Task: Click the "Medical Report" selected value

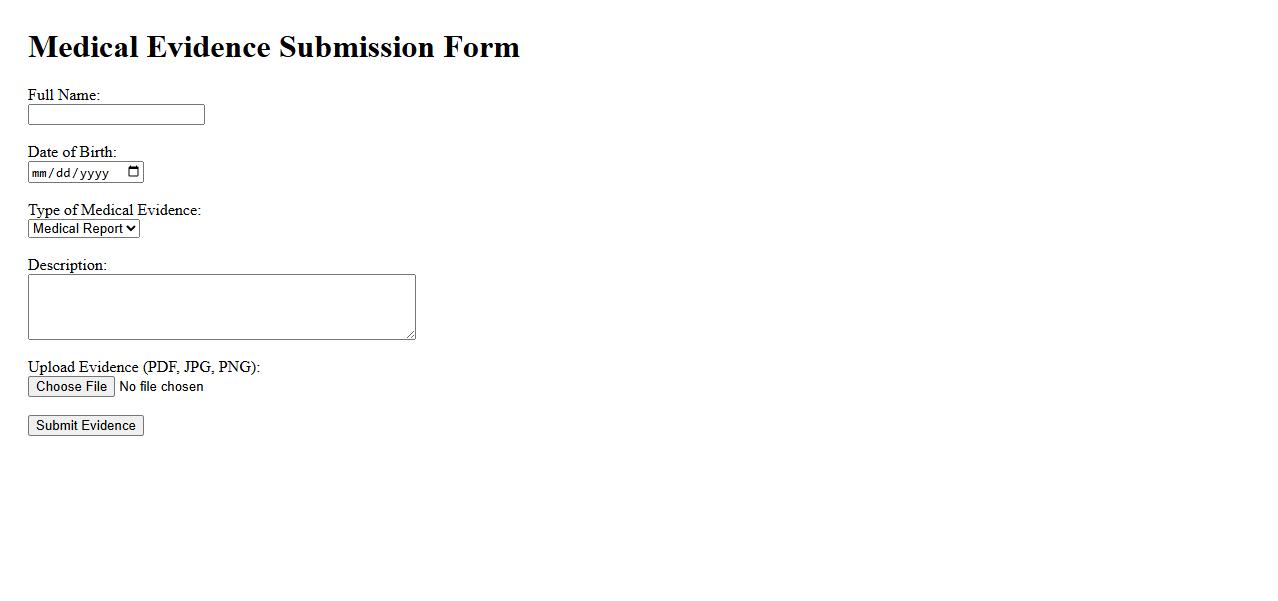Action: pos(77,229)
